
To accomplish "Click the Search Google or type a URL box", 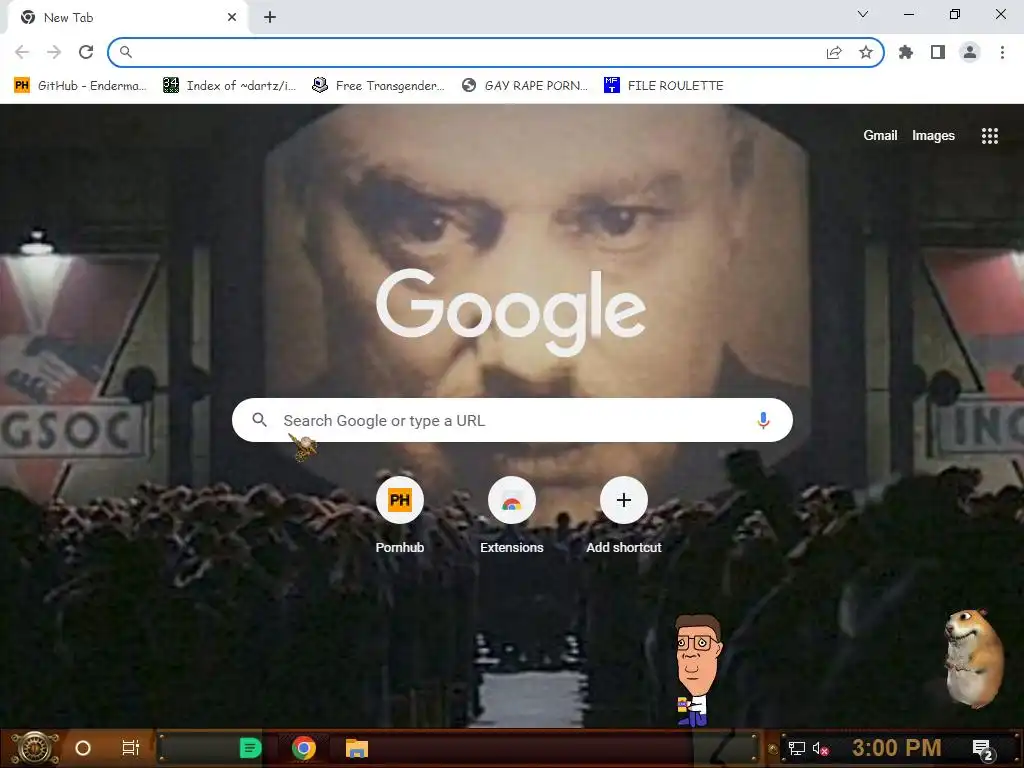I will (513, 420).
